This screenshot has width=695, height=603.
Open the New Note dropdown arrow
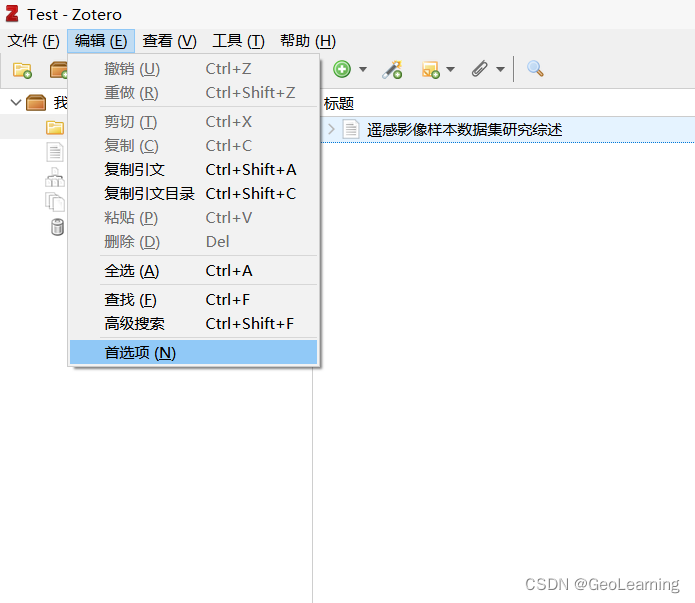coord(450,69)
